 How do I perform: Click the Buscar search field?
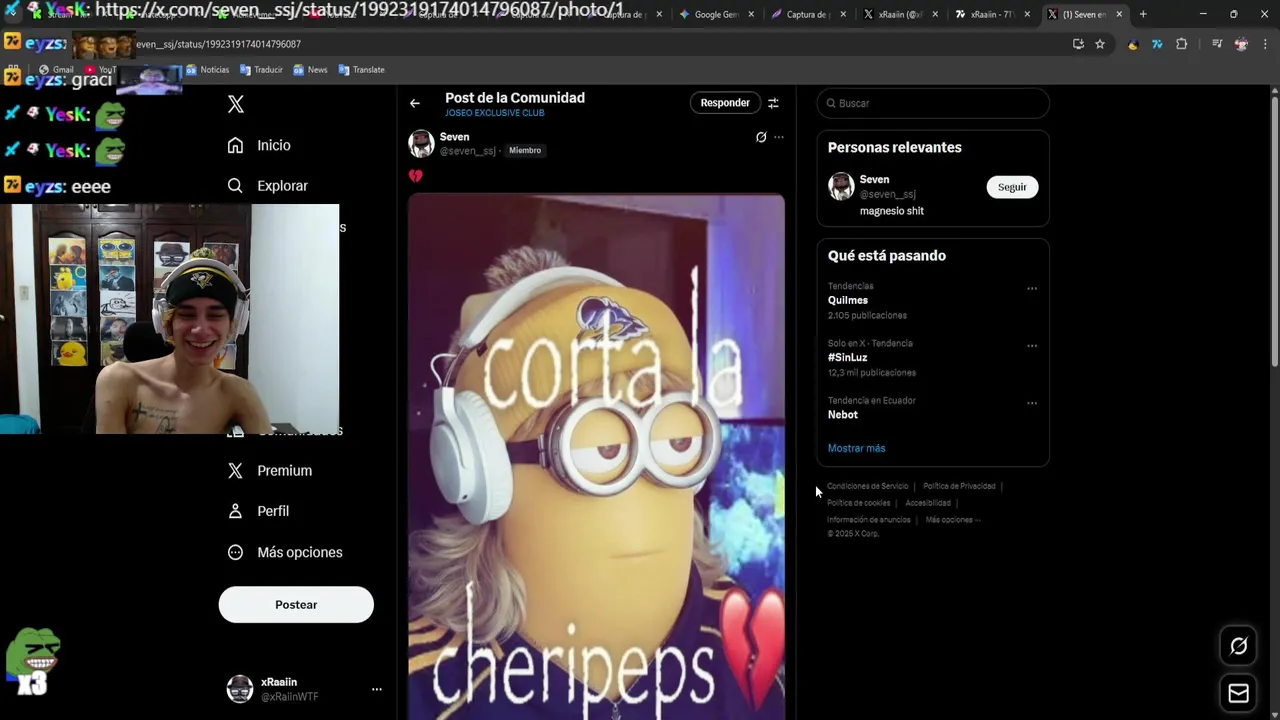(x=933, y=103)
